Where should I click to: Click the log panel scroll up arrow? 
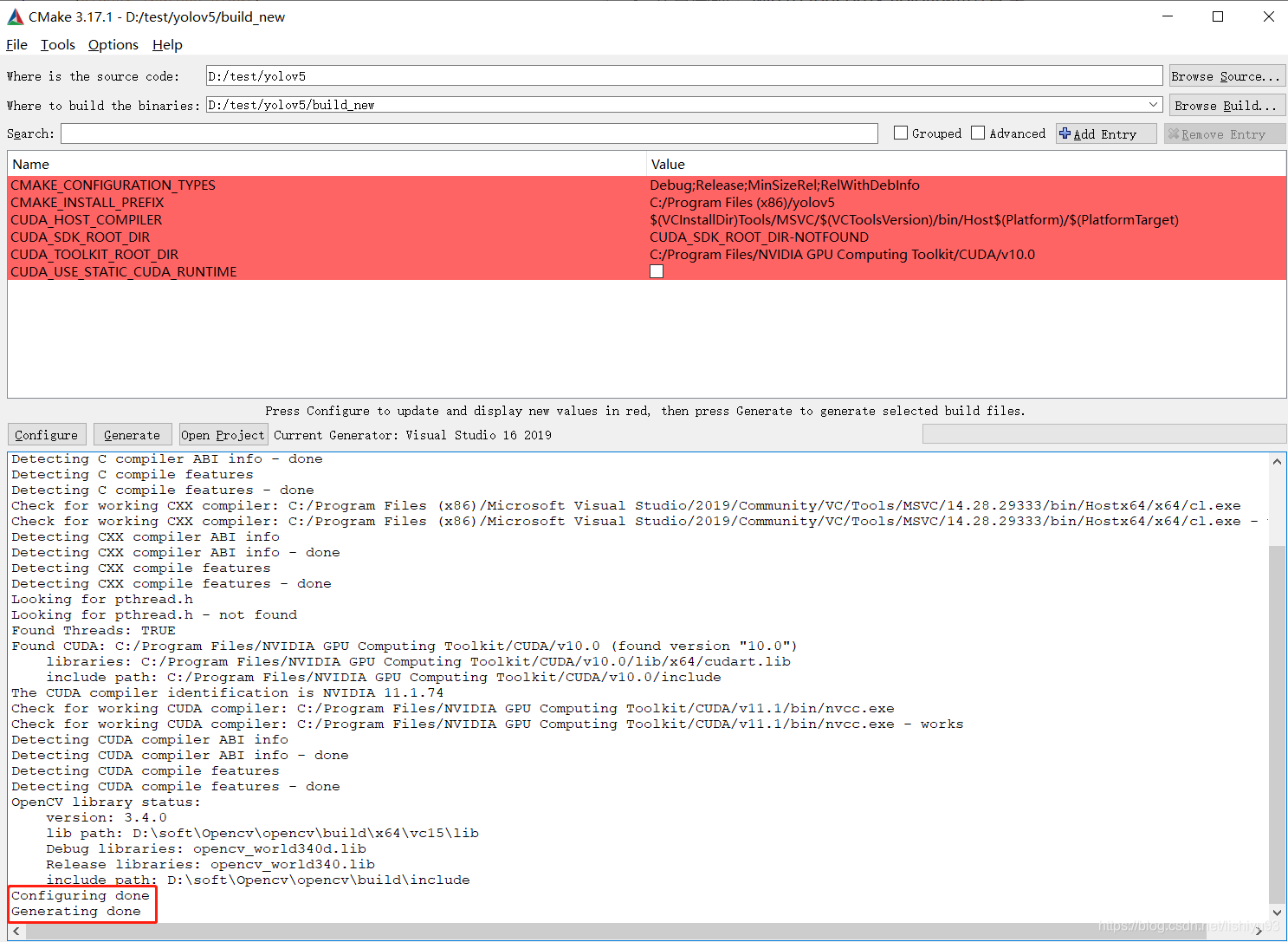(1277, 461)
